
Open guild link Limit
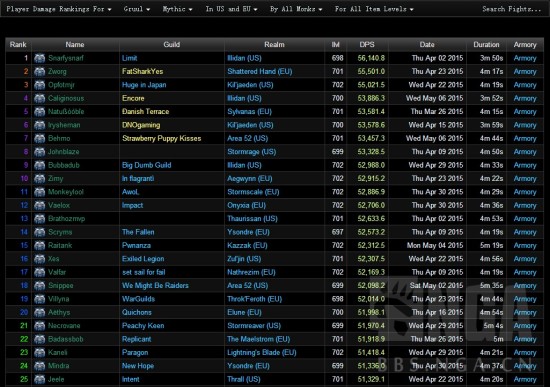pos(129,58)
